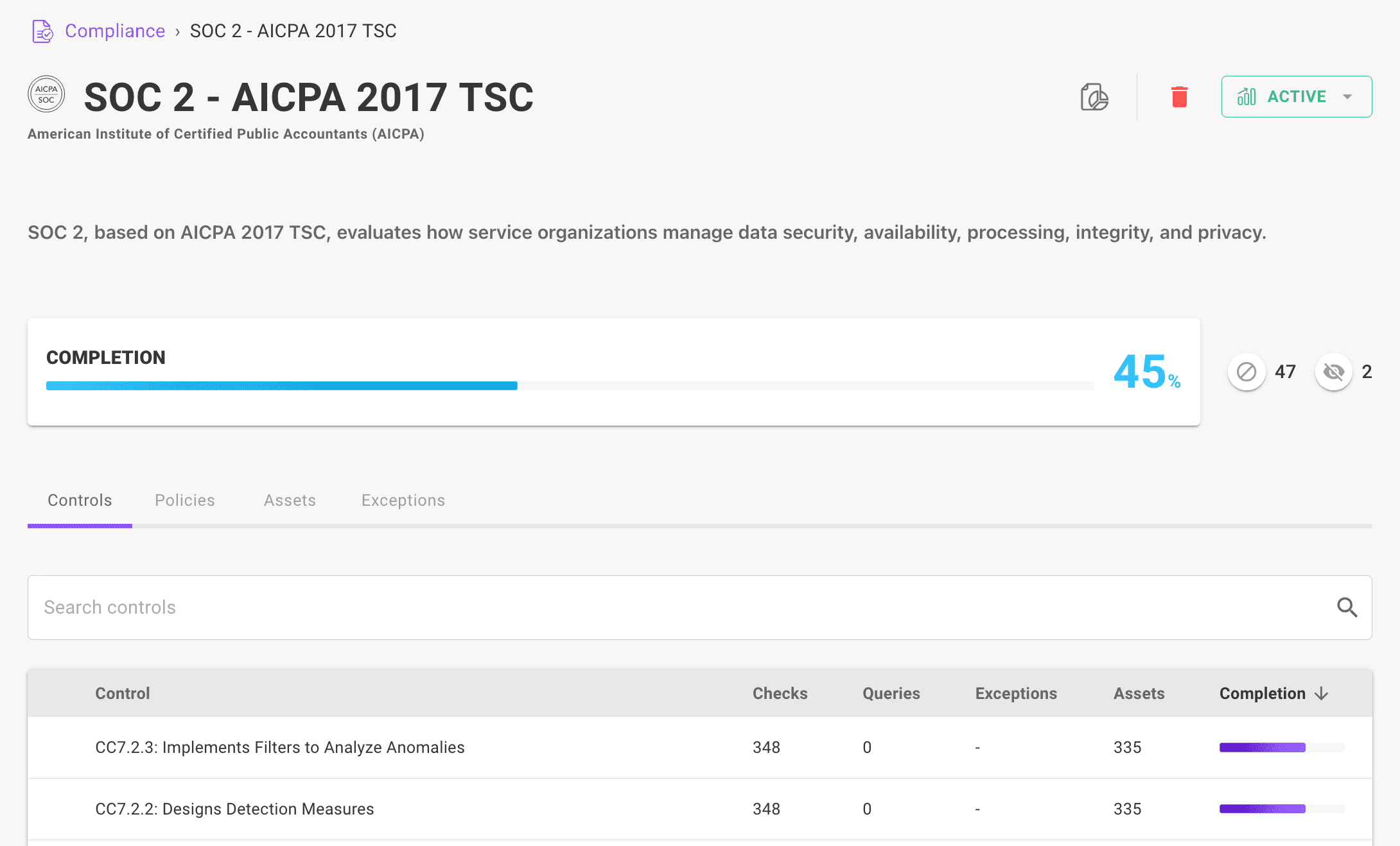Expand control CC7.2.3 Implements Filters to Analyze Anomalies
This screenshot has height=846, width=1400.
click(280, 747)
